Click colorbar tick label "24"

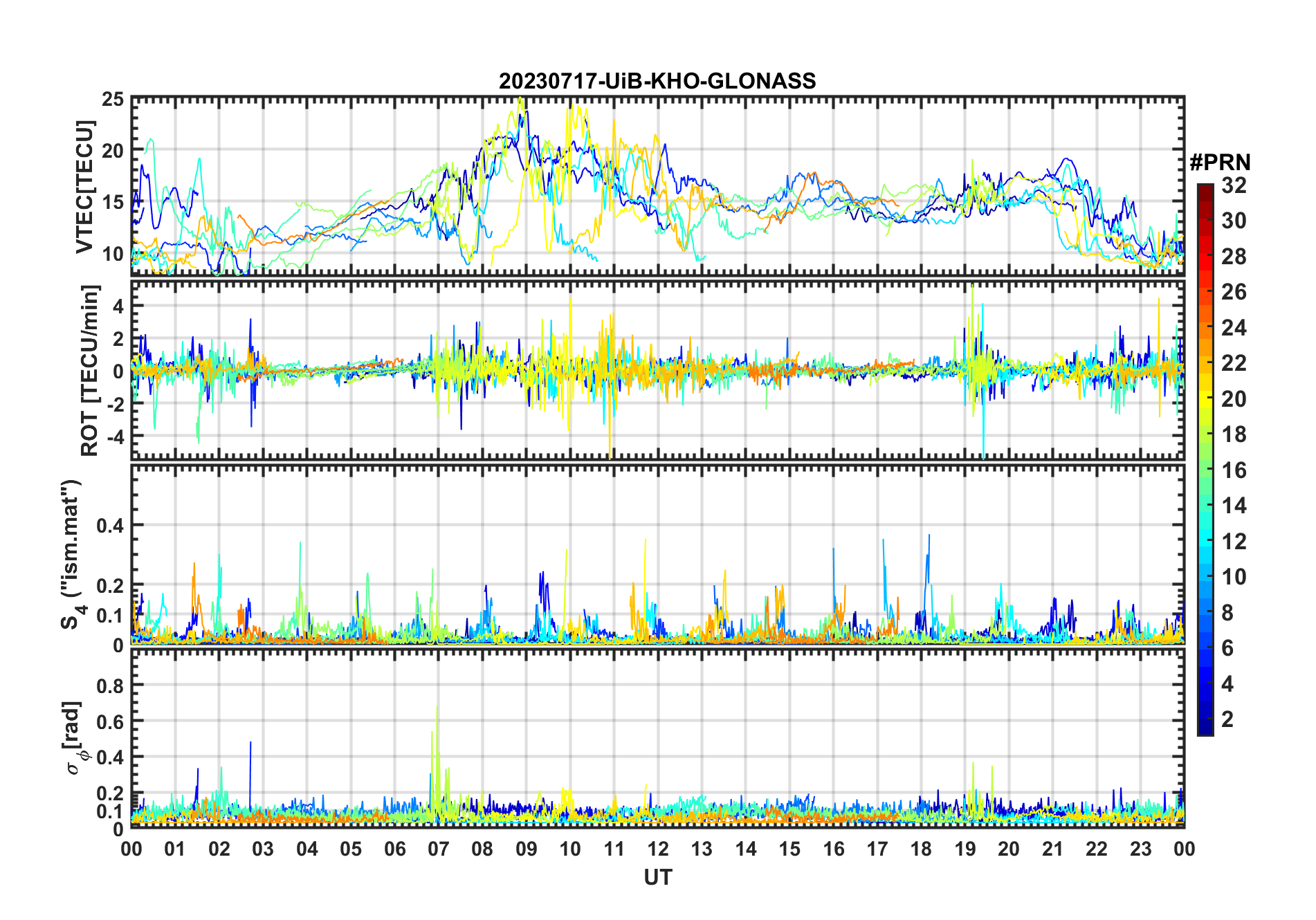tap(1234, 328)
